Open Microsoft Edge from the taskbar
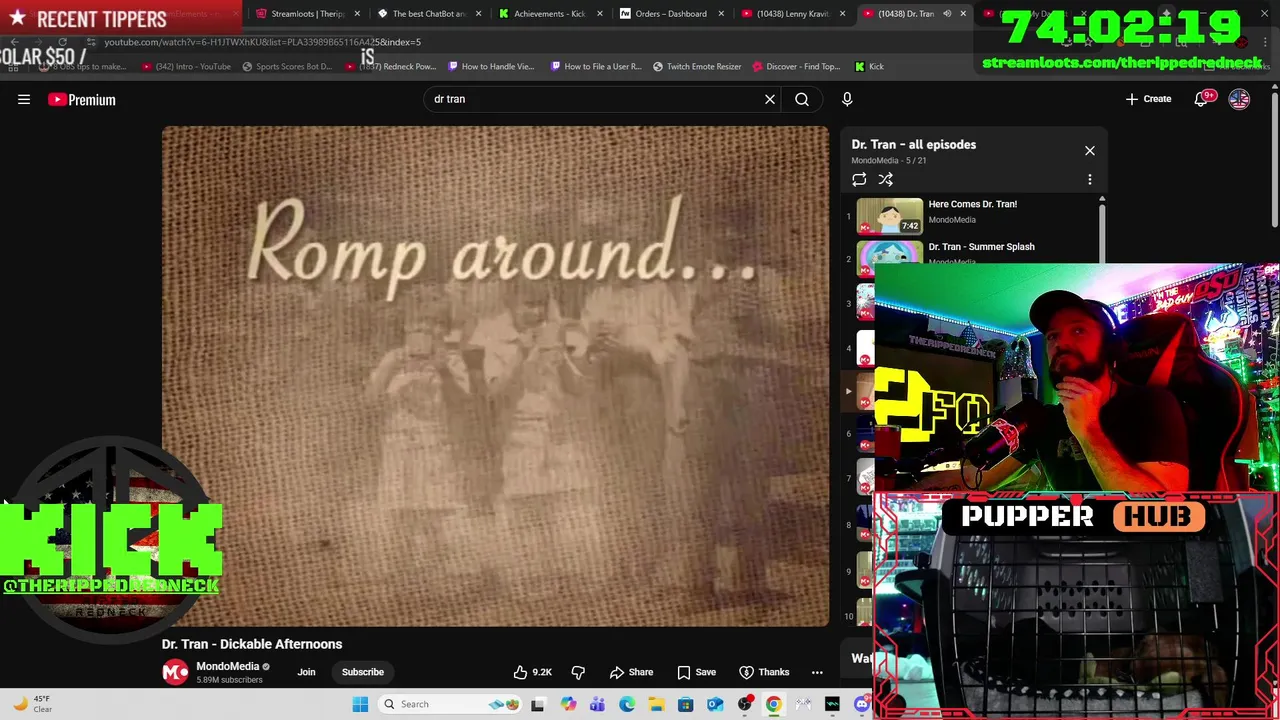This screenshot has width=1280, height=720. (x=627, y=704)
